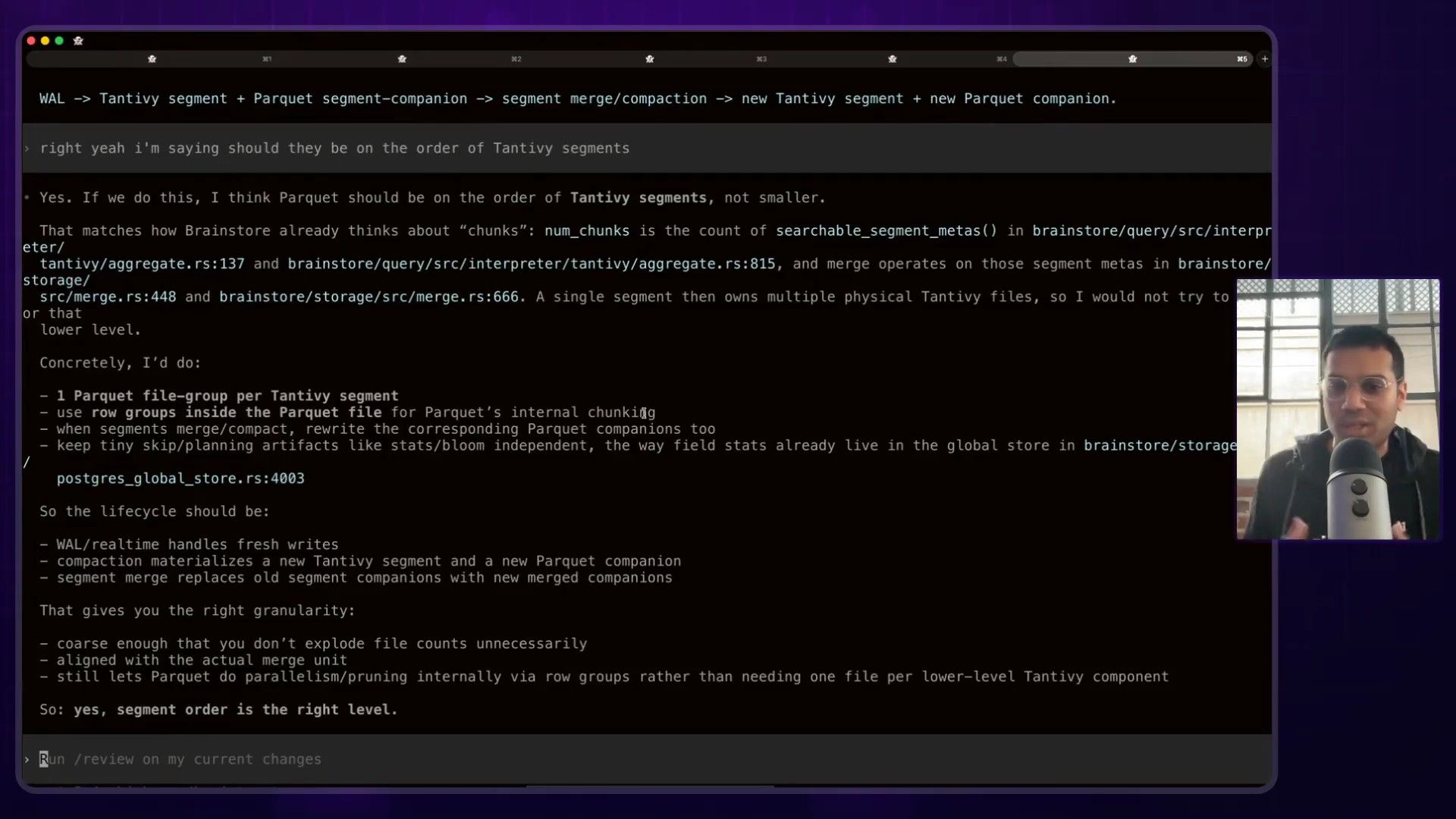This screenshot has height=819, width=1456.
Task: Click the bold text 'yes, segment order is the right level.'
Action: 236,710
